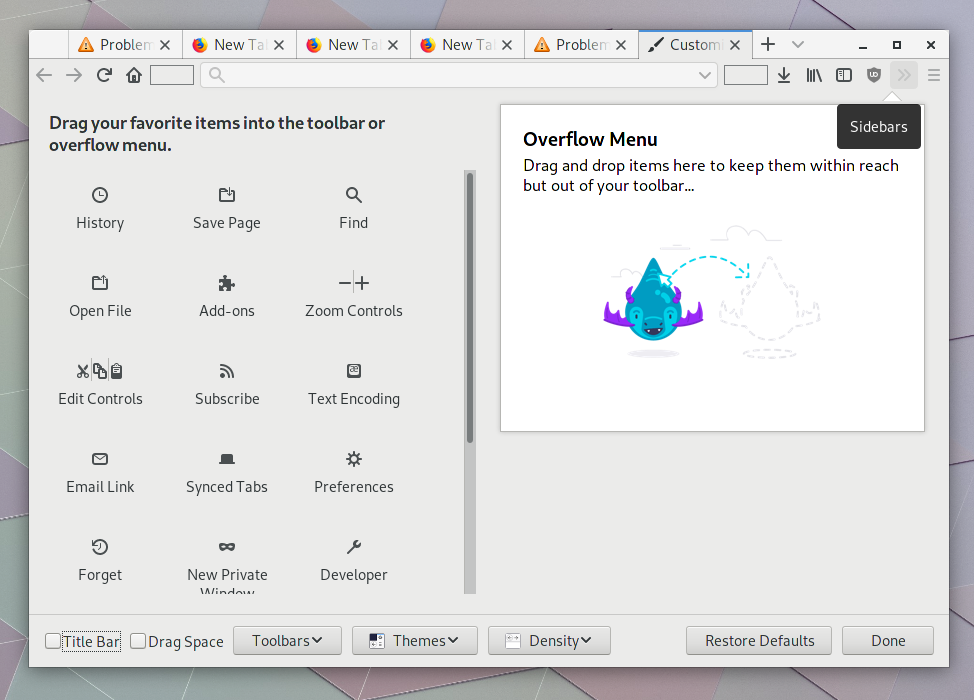Switch to the first Problem loading tab
This screenshot has height=700, width=974.
coord(125,45)
